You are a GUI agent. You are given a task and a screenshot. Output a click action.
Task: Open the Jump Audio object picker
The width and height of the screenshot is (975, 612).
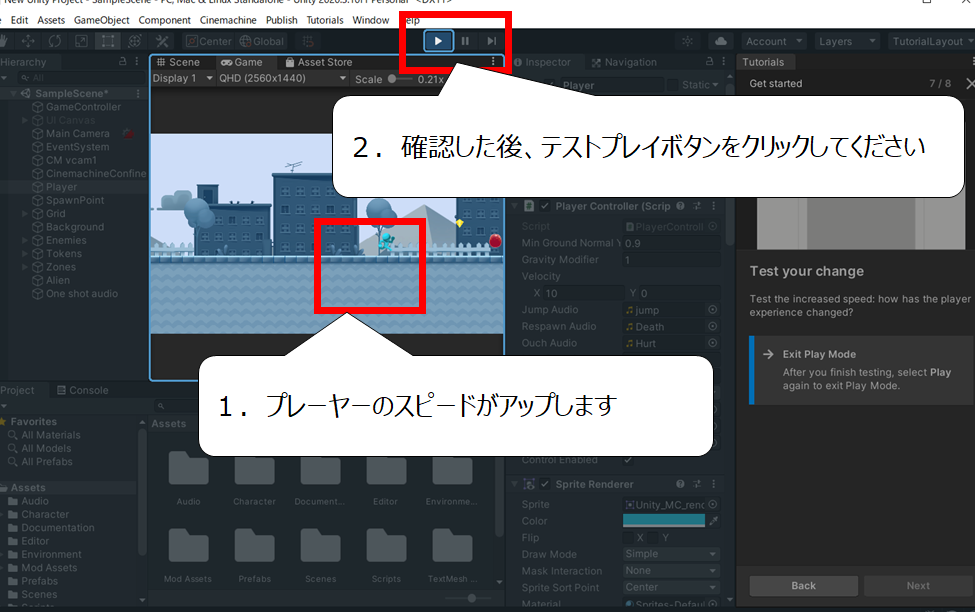(x=713, y=310)
